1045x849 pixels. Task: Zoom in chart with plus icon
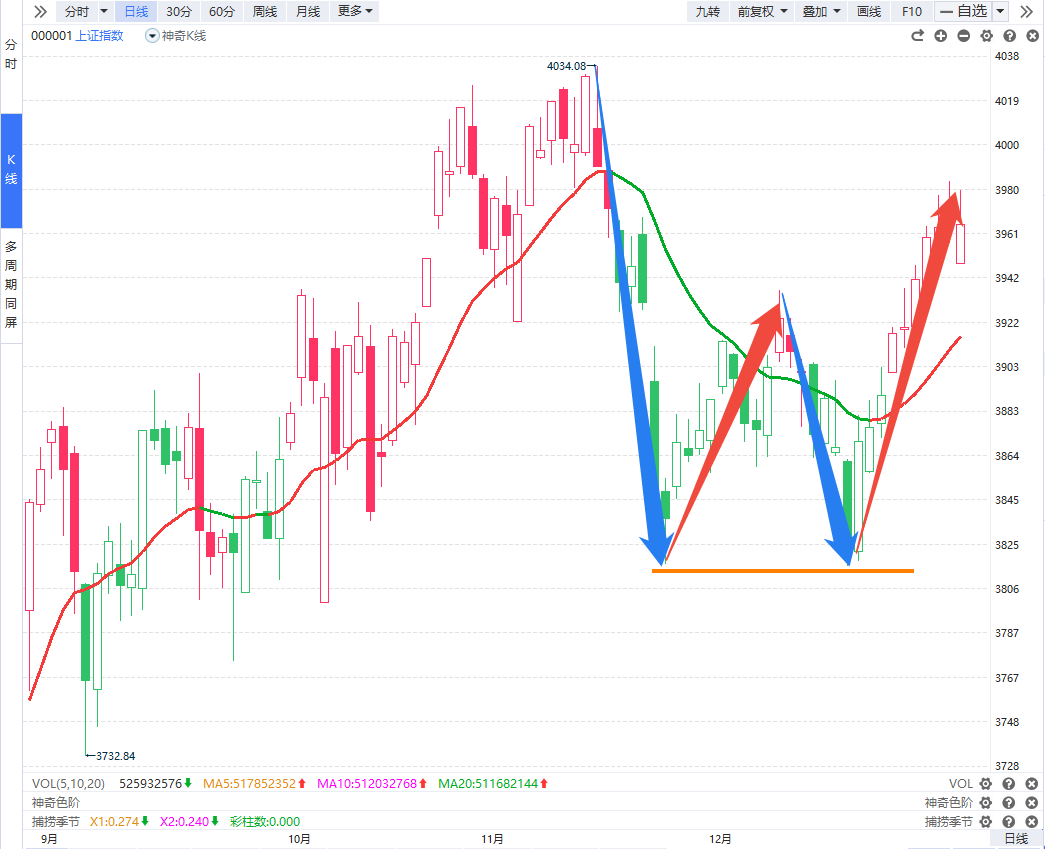point(940,36)
